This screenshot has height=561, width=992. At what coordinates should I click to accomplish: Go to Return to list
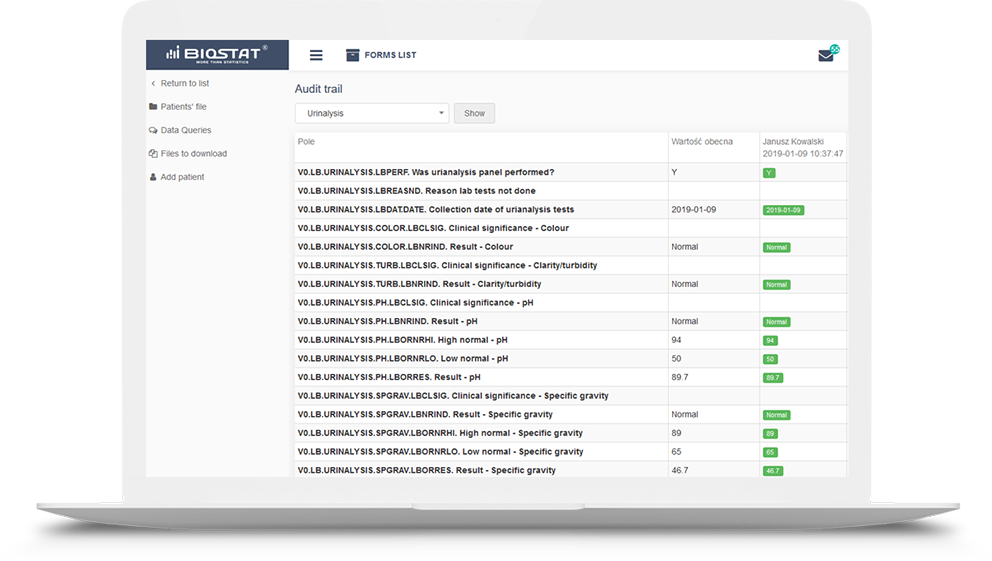pyautogui.click(x=185, y=84)
